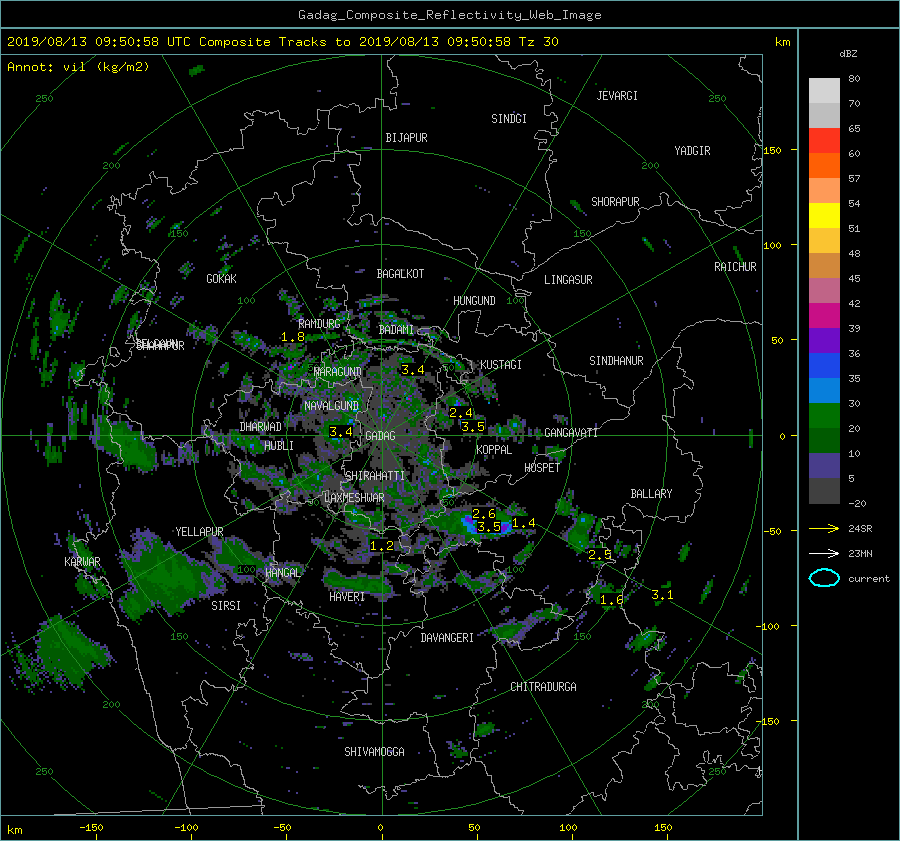Click the RAICHUR city label
900x841 pixels.
(x=735, y=267)
